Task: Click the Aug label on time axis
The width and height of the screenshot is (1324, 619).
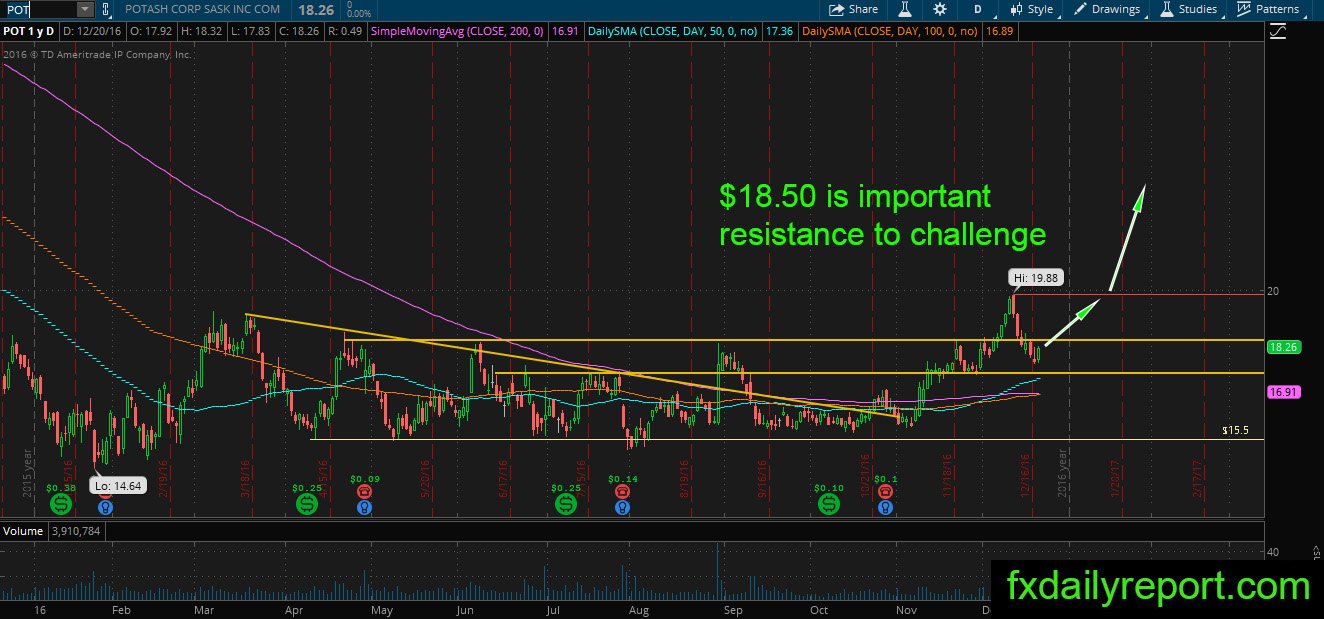Action: [x=639, y=609]
